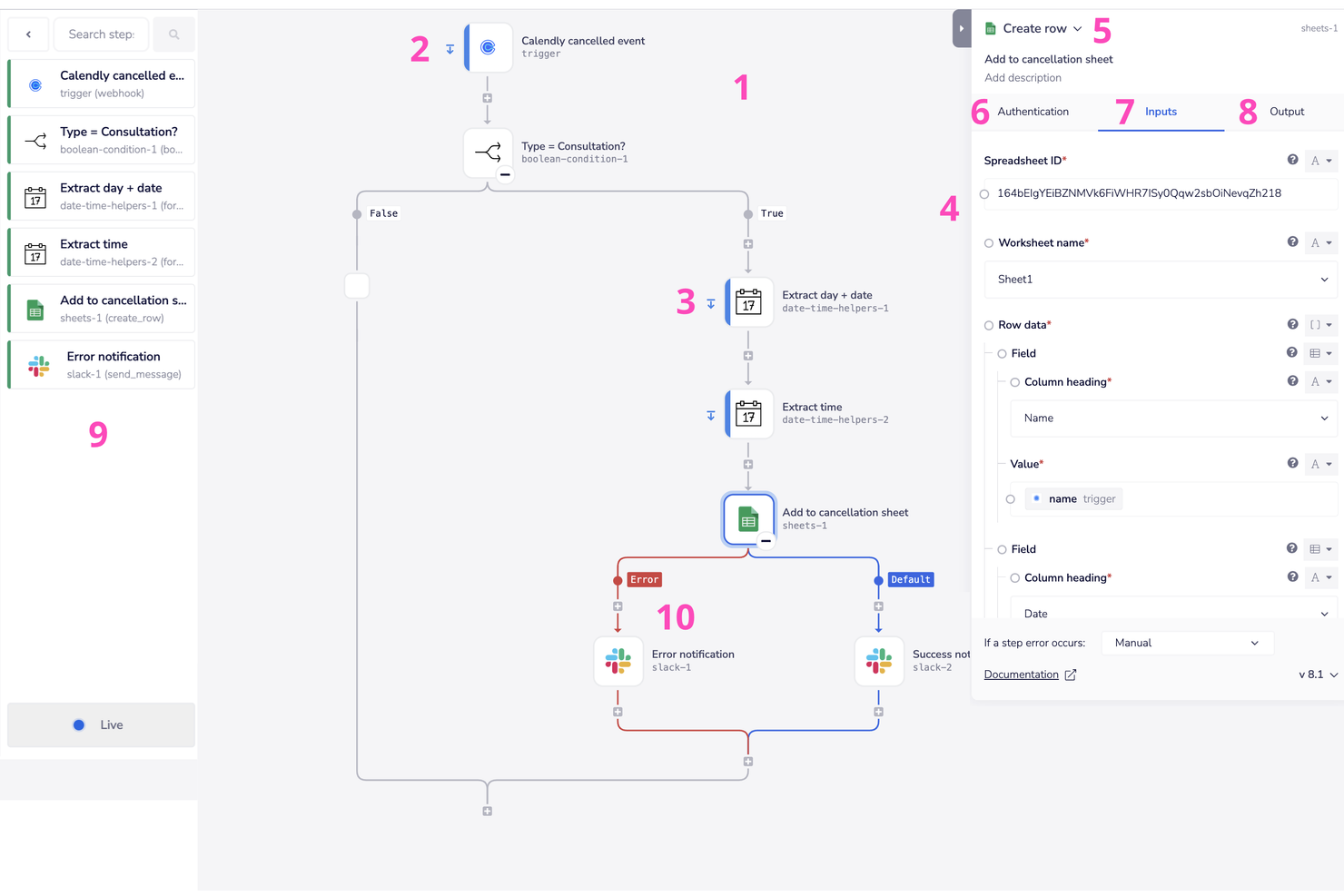Switch to the Authentication tab

[x=1033, y=112]
